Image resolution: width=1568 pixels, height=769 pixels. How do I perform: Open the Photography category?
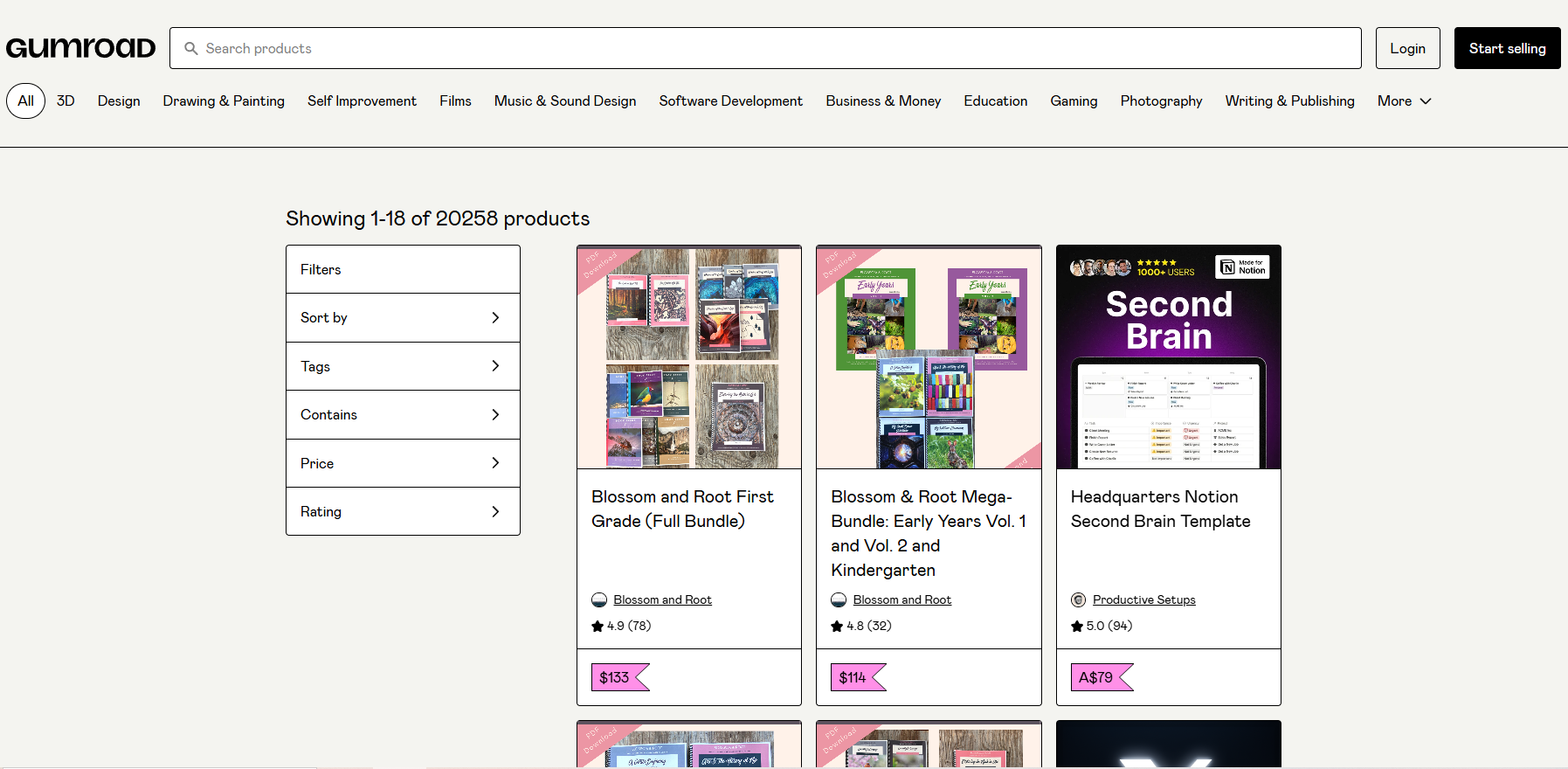pos(1161,101)
